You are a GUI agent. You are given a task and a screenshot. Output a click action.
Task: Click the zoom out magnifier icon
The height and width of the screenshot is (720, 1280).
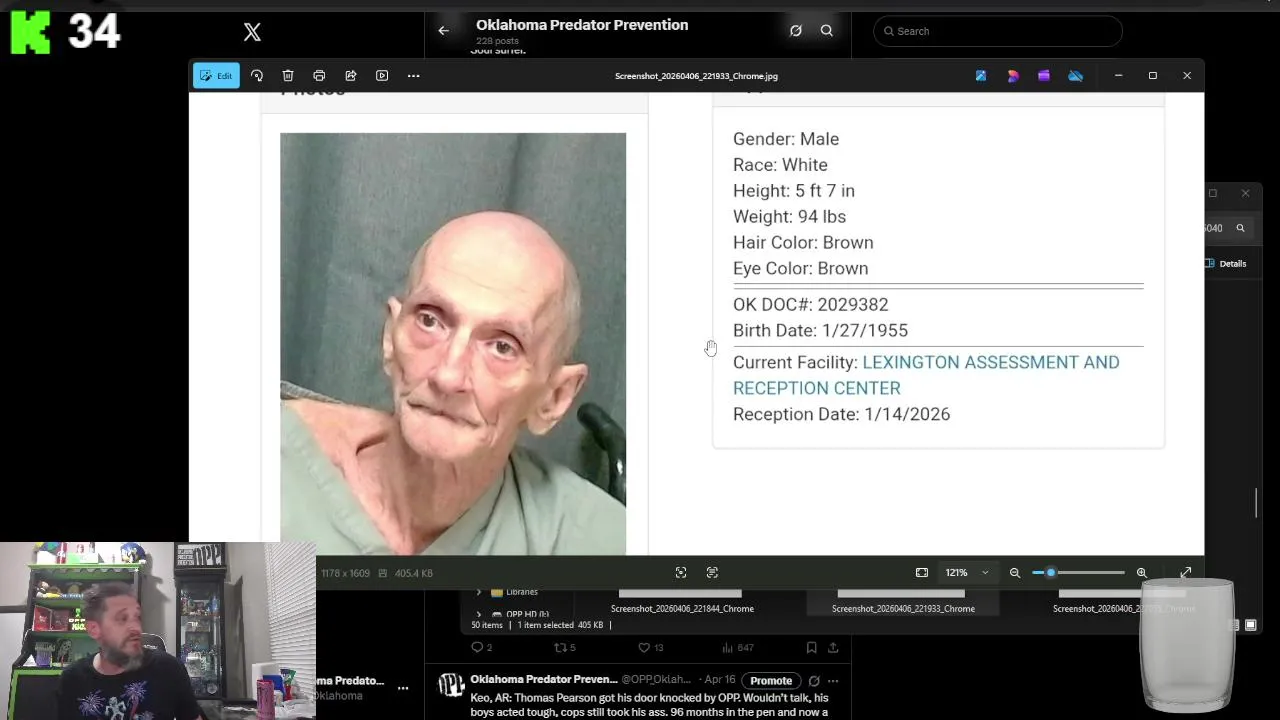pos(1015,573)
